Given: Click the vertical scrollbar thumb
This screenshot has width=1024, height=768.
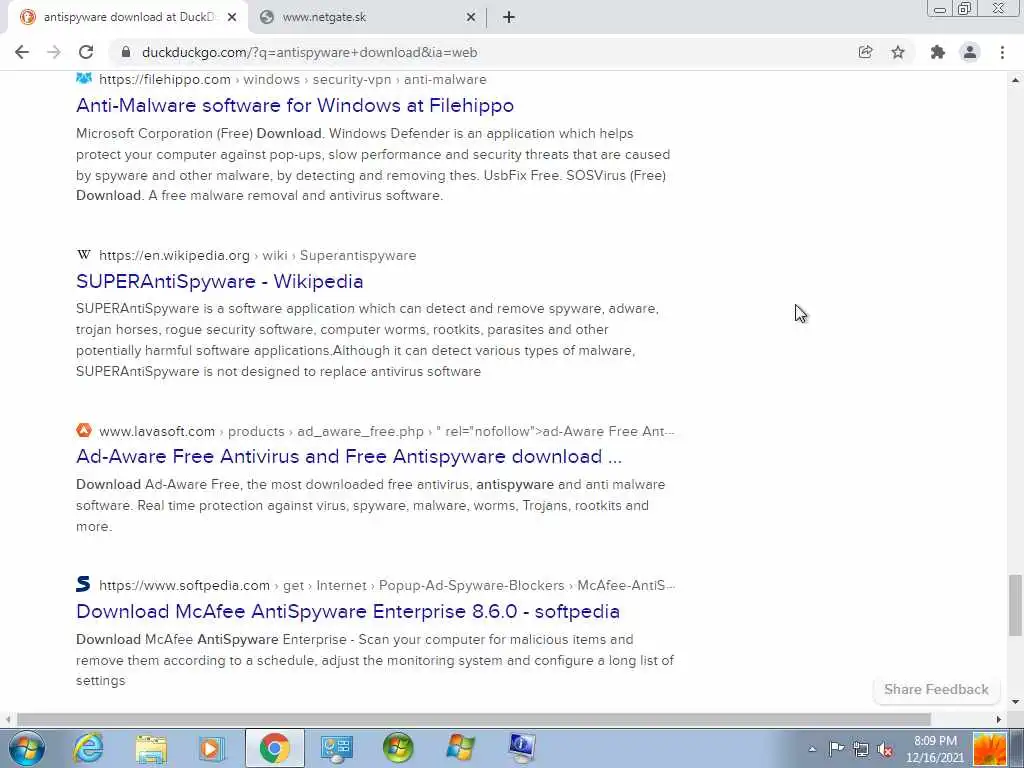Looking at the screenshot, I should pyautogui.click(x=1015, y=605).
